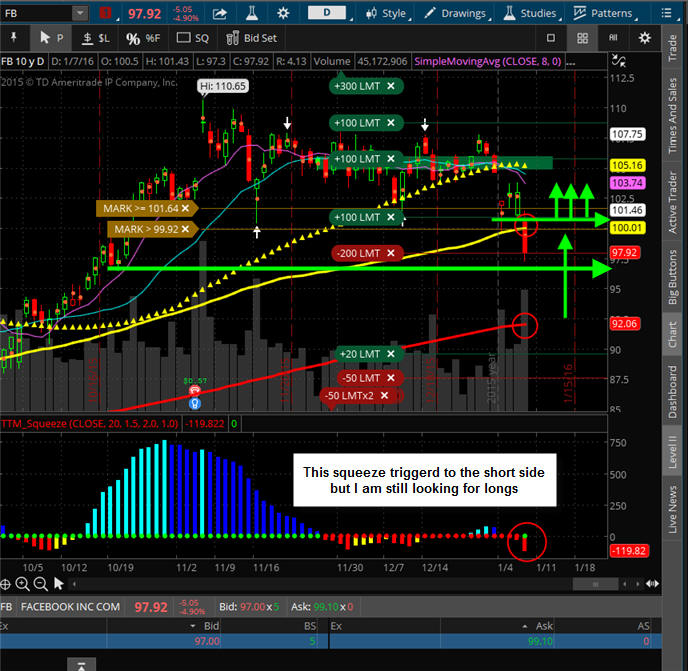688x671 pixels.
Task: Select the SQ rectangle tool
Action: click(192, 38)
